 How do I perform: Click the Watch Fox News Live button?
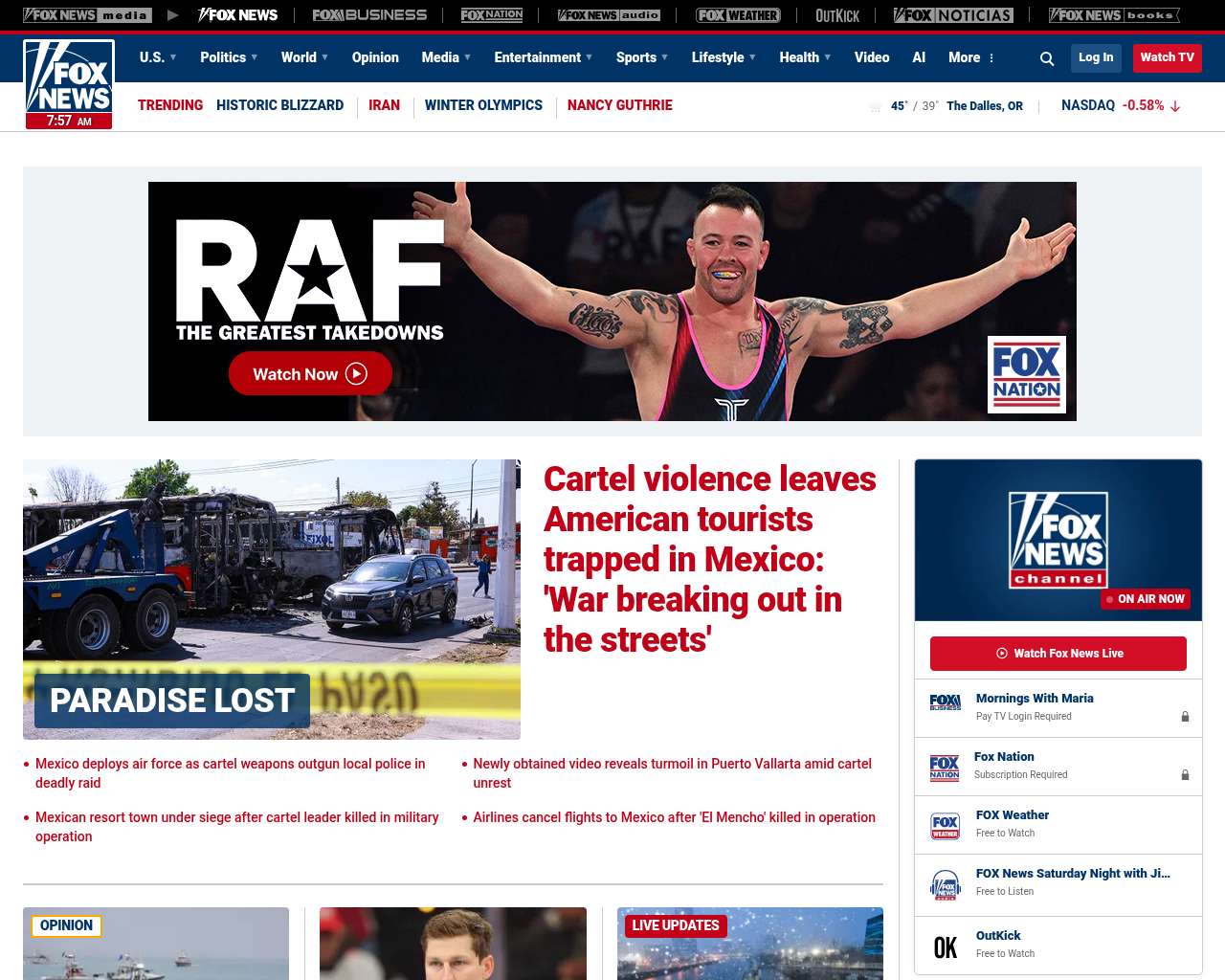click(x=1058, y=654)
